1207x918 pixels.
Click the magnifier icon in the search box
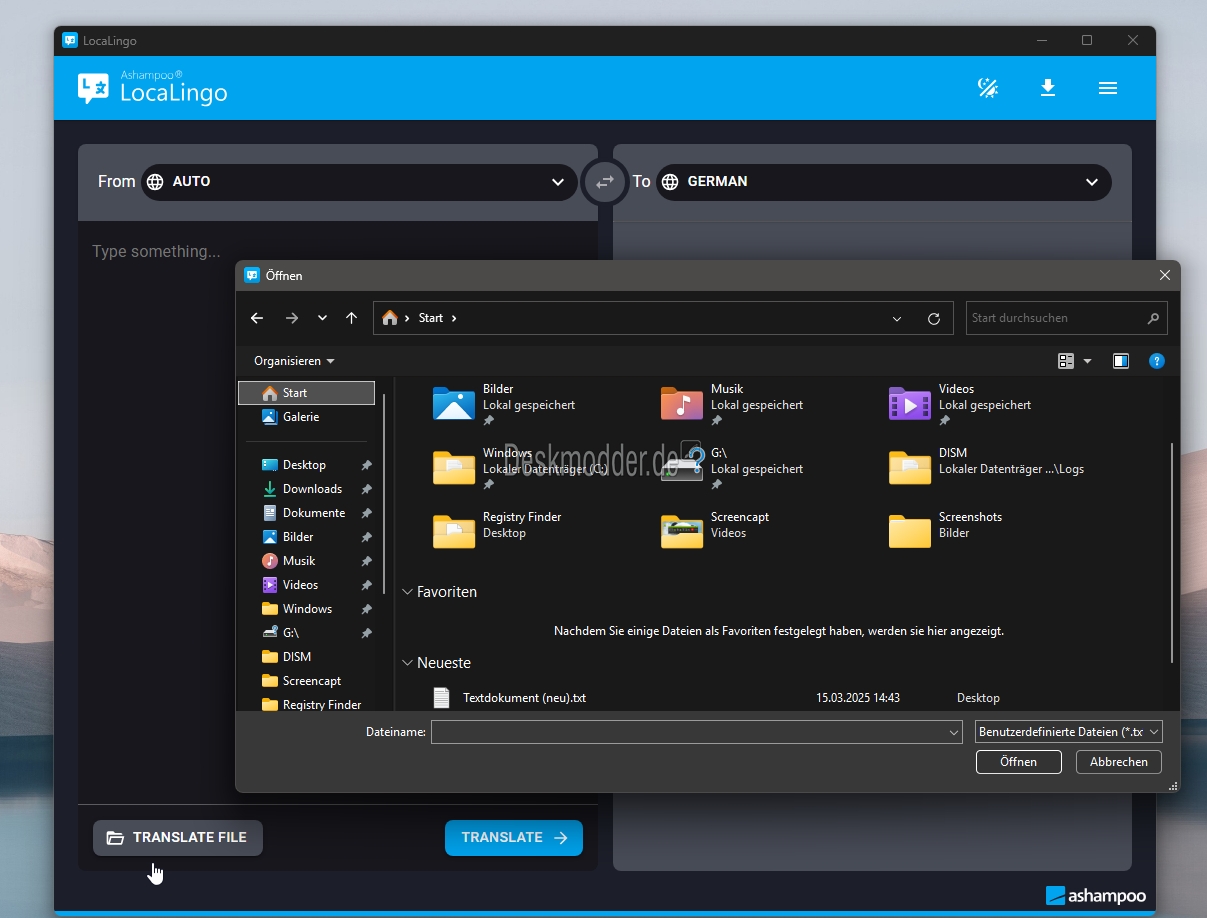pos(1153,319)
